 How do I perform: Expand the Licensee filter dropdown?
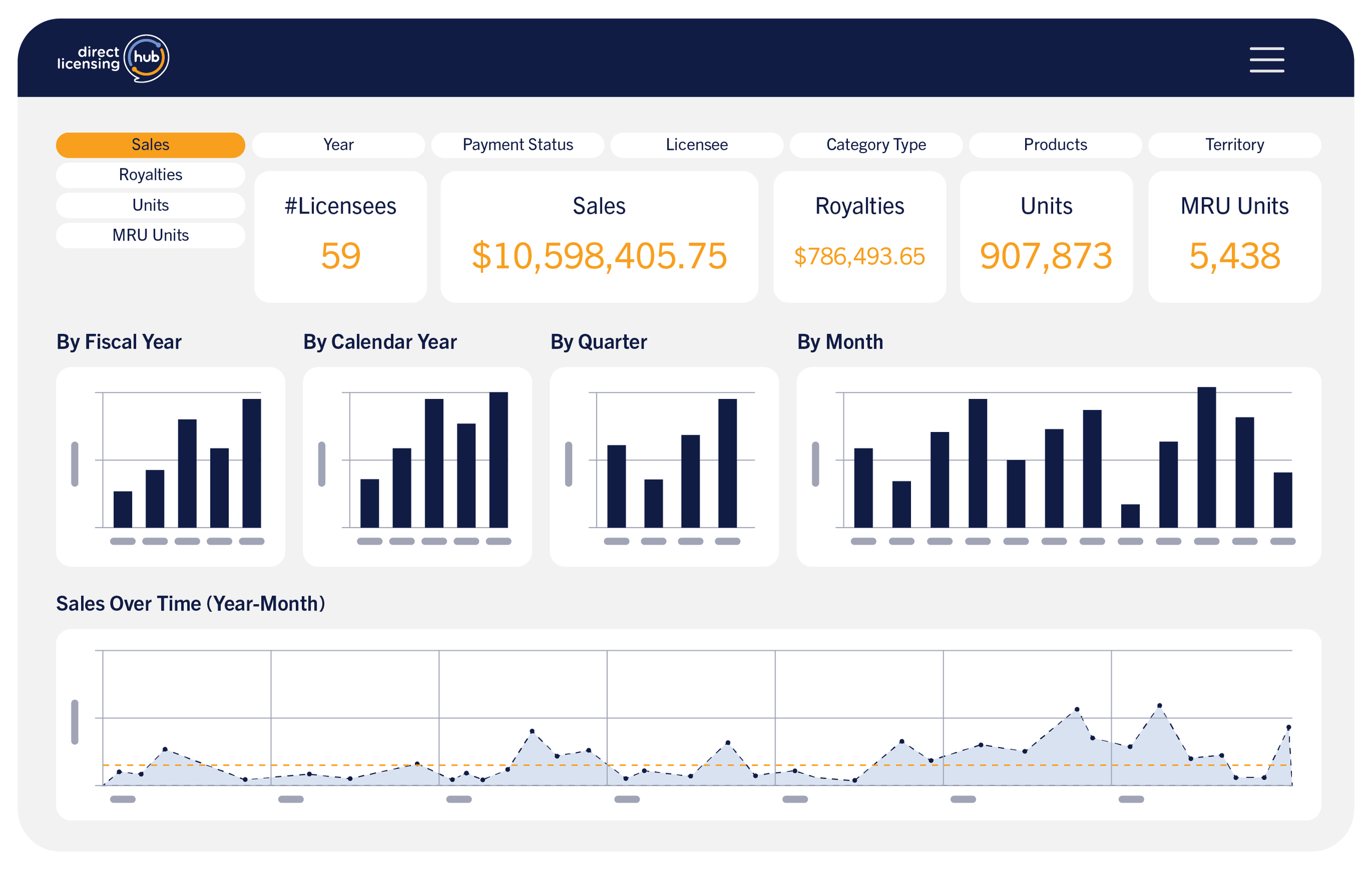pos(696,145)
